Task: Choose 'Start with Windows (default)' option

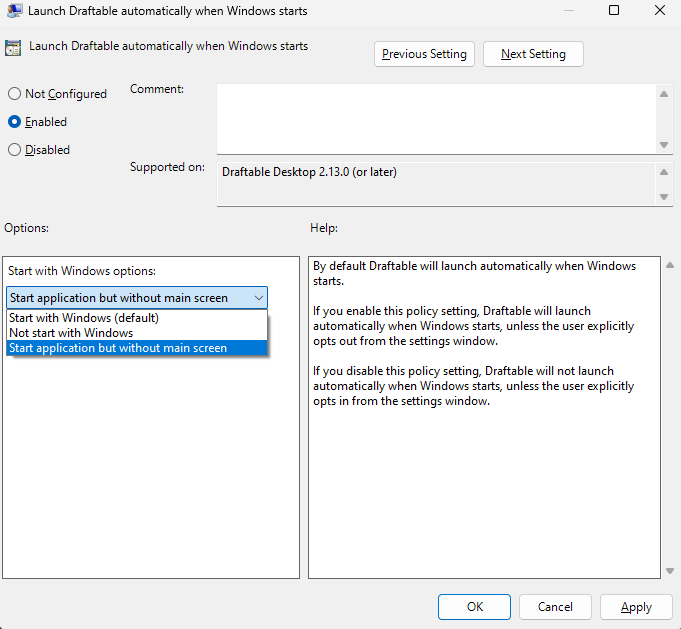Action: click(x=137, y=318)
